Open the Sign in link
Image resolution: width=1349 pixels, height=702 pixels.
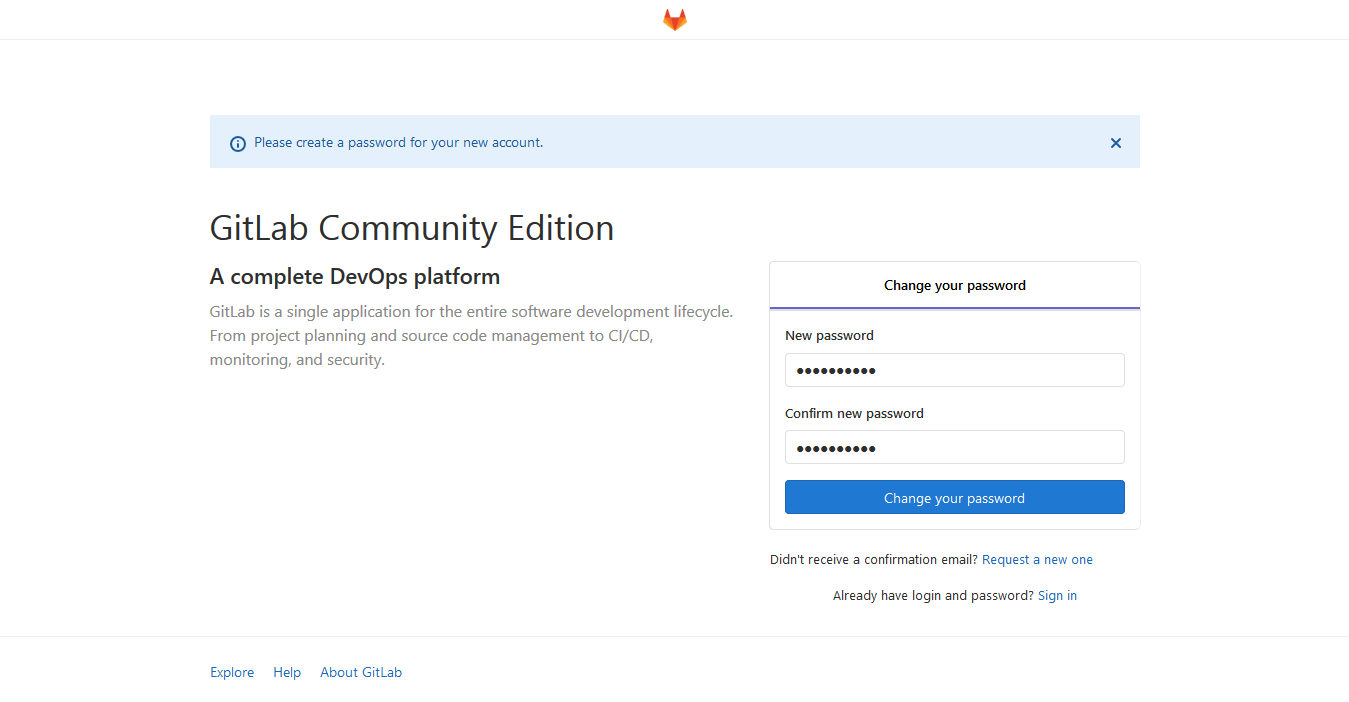point(1057,595)
